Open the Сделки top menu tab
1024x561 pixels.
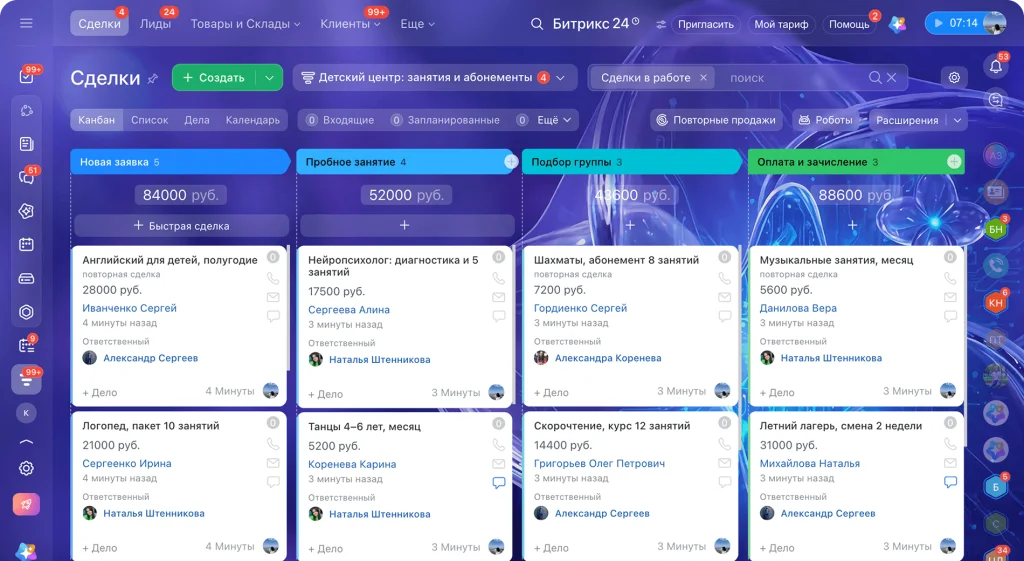[x=99, y=24]
